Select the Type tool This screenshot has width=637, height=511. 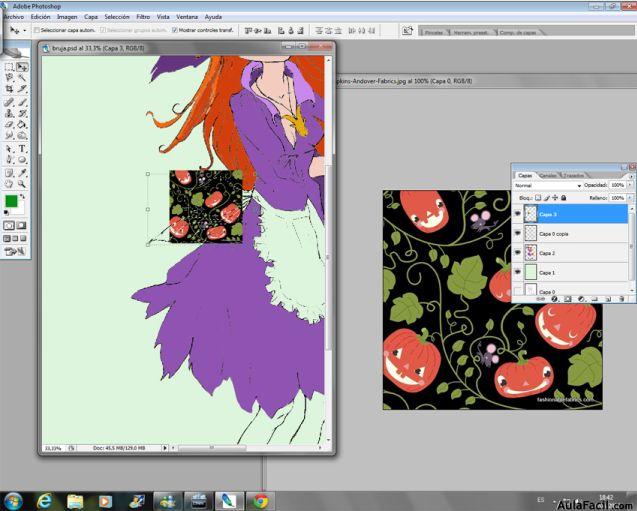click(22, 149)
